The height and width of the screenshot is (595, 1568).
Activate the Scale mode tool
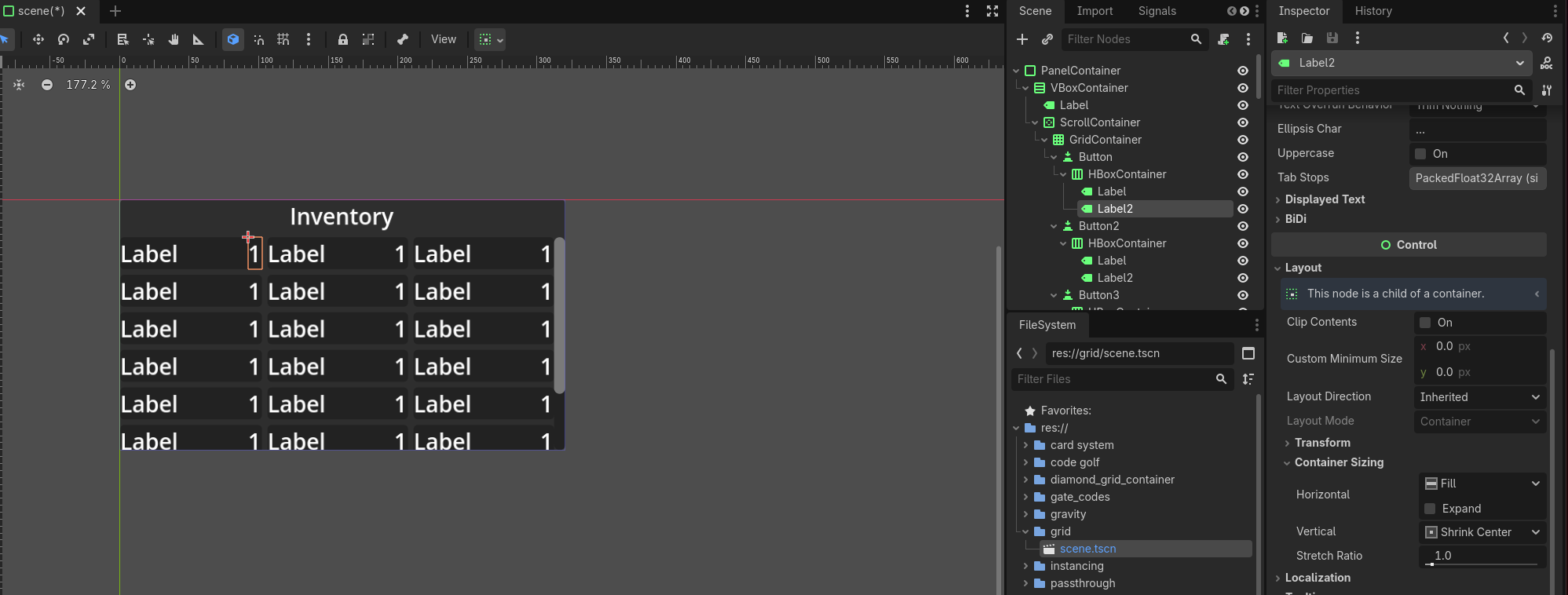click(89, 39)
